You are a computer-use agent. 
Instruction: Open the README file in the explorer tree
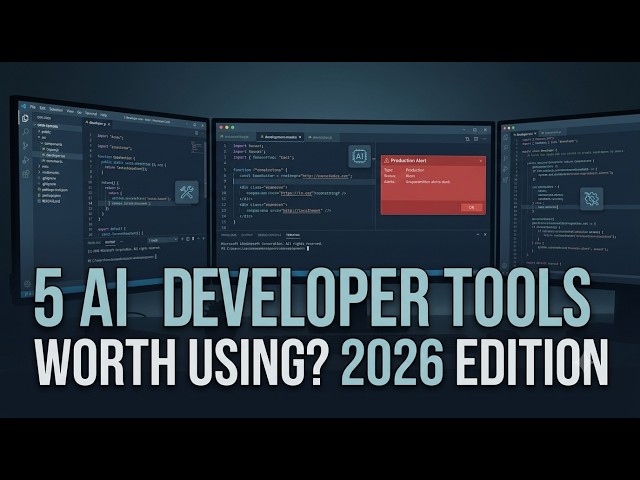point(50,201)
